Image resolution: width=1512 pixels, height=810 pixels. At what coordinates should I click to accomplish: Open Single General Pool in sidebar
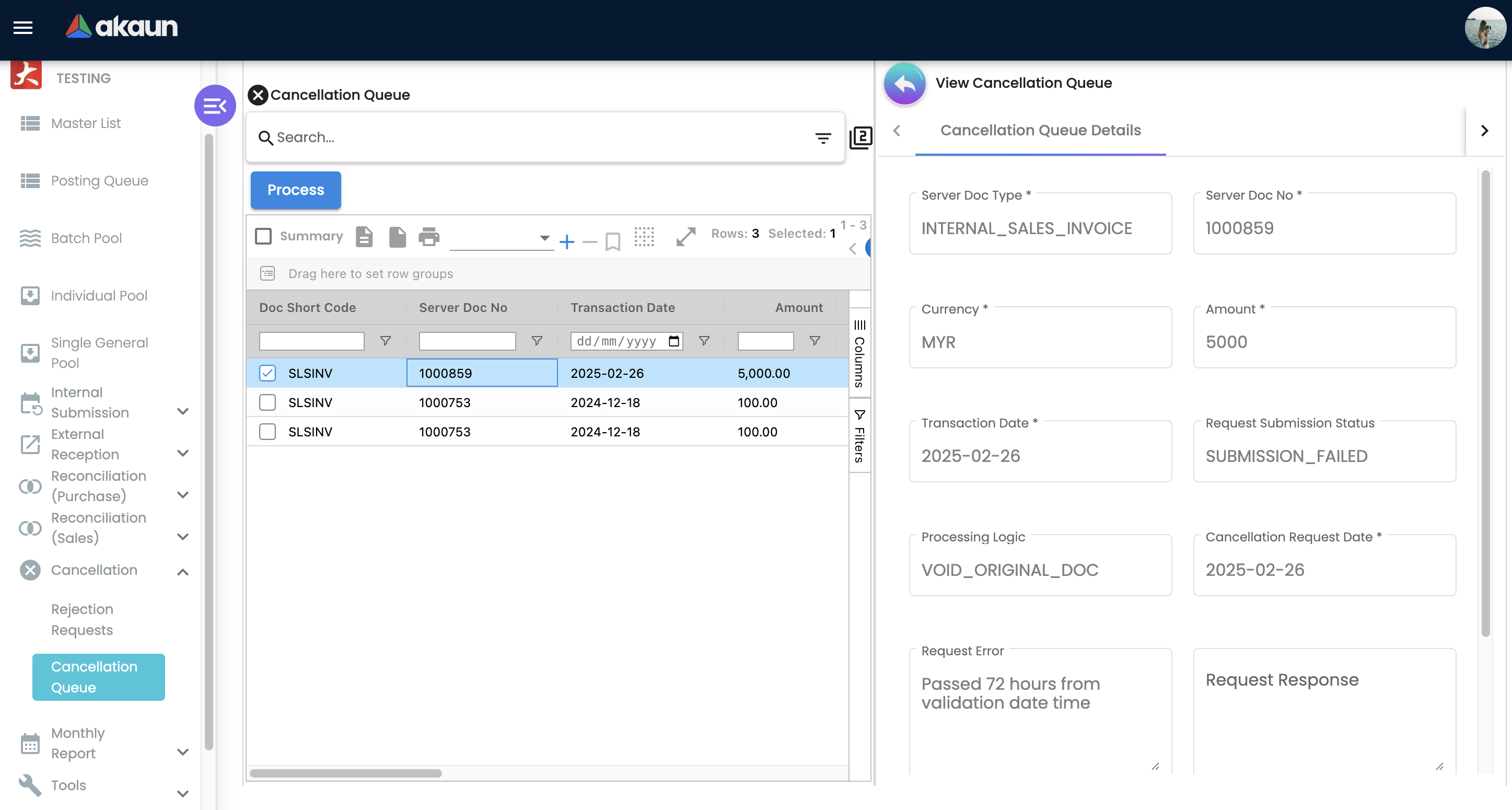[99, 353]
